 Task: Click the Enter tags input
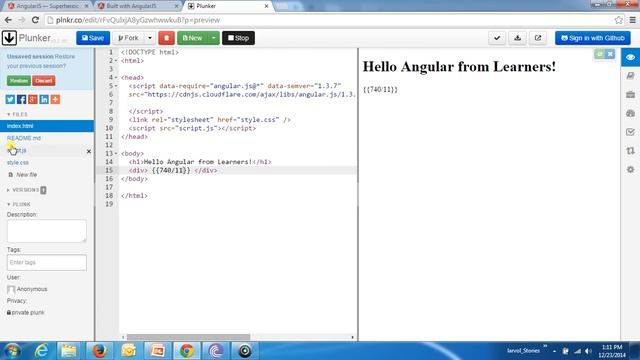pos(47,262)
